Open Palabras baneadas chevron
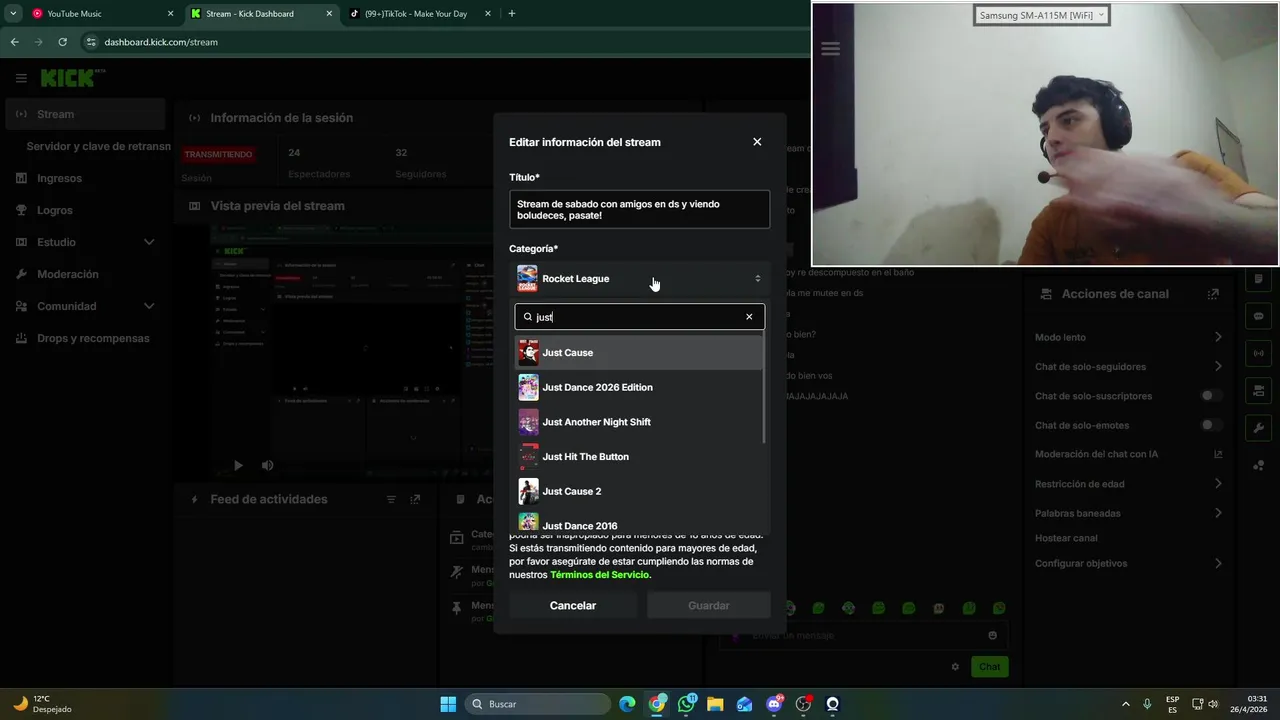 tap(1218, 513)
